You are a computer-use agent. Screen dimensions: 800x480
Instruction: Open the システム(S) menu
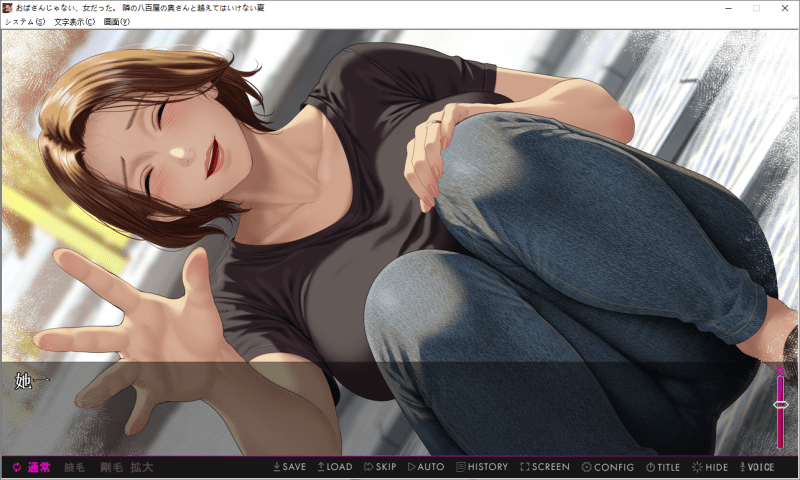pos(25,22)
